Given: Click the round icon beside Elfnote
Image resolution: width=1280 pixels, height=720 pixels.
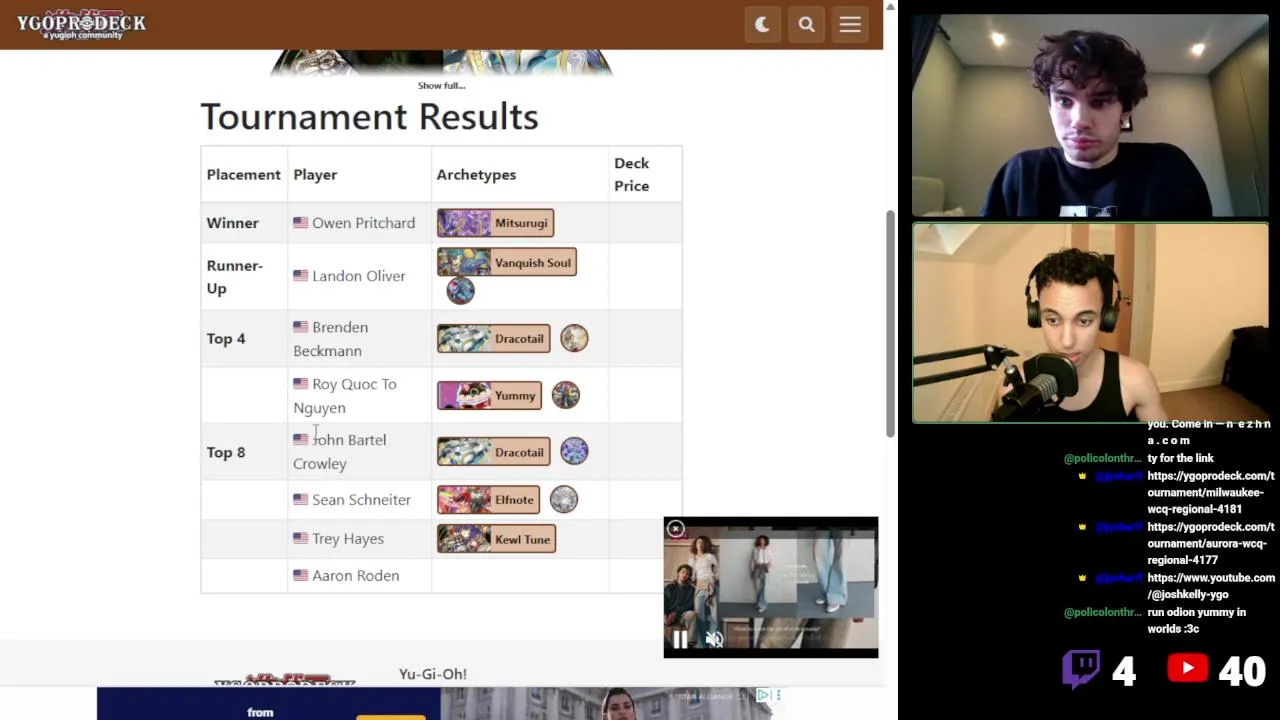Looking at the screenshot, I should click(564, 499).
